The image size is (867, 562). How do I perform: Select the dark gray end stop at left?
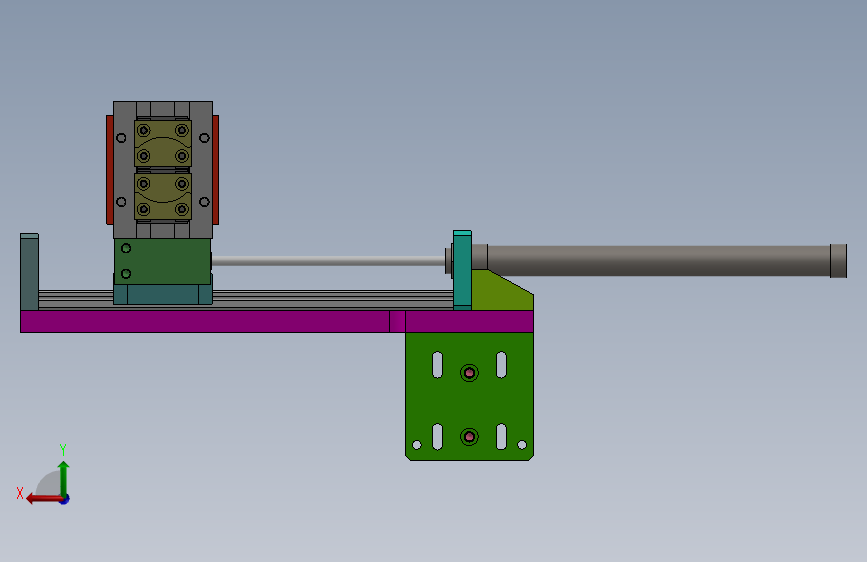click(x=29, y=272)
